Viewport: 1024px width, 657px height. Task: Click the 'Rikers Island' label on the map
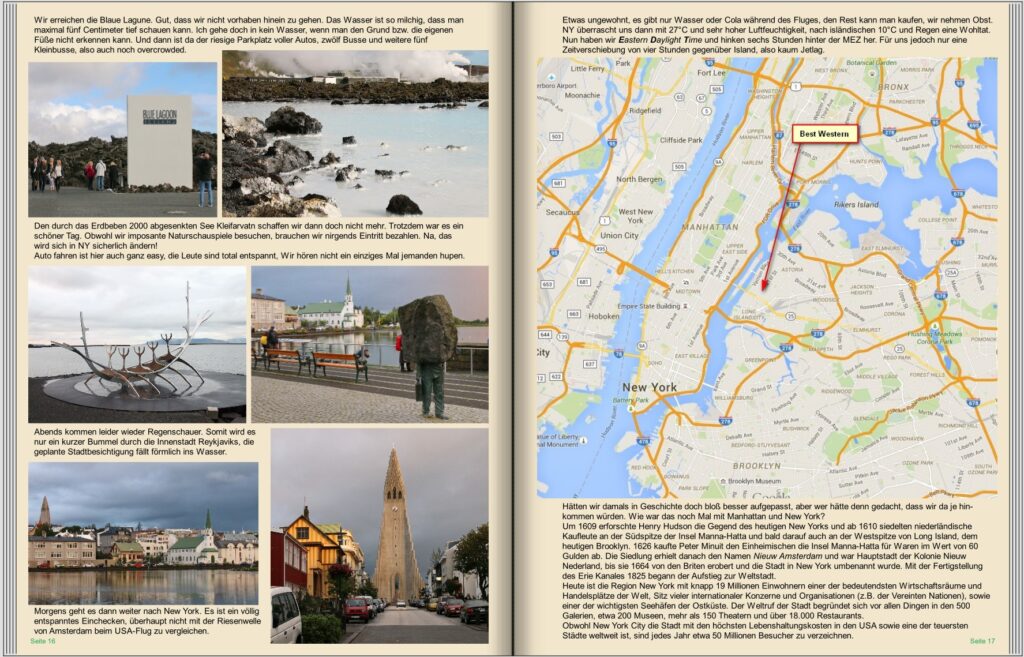click(x=856, y=204)
